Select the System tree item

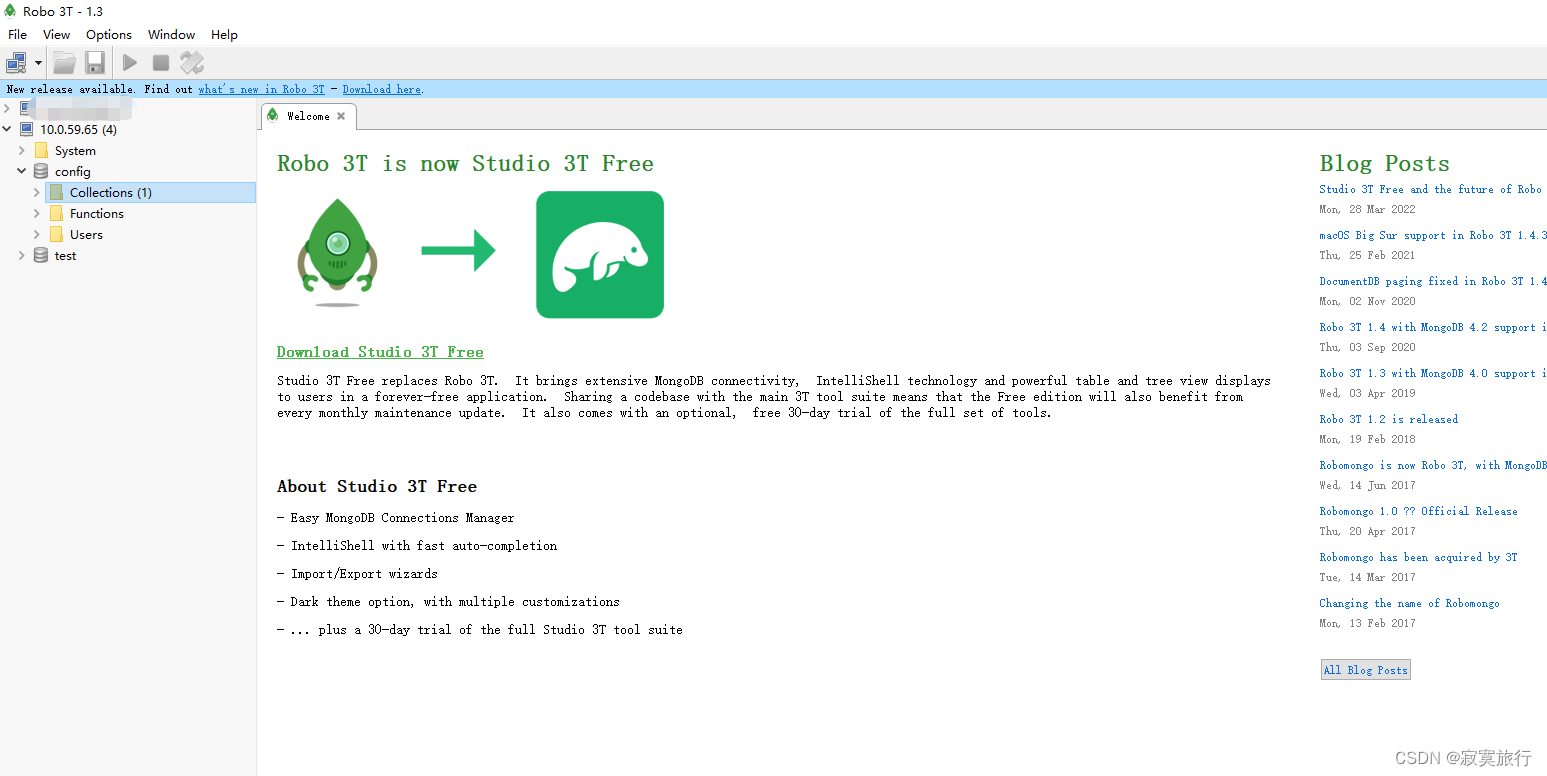pyautogui.click(x=75, y=151)
